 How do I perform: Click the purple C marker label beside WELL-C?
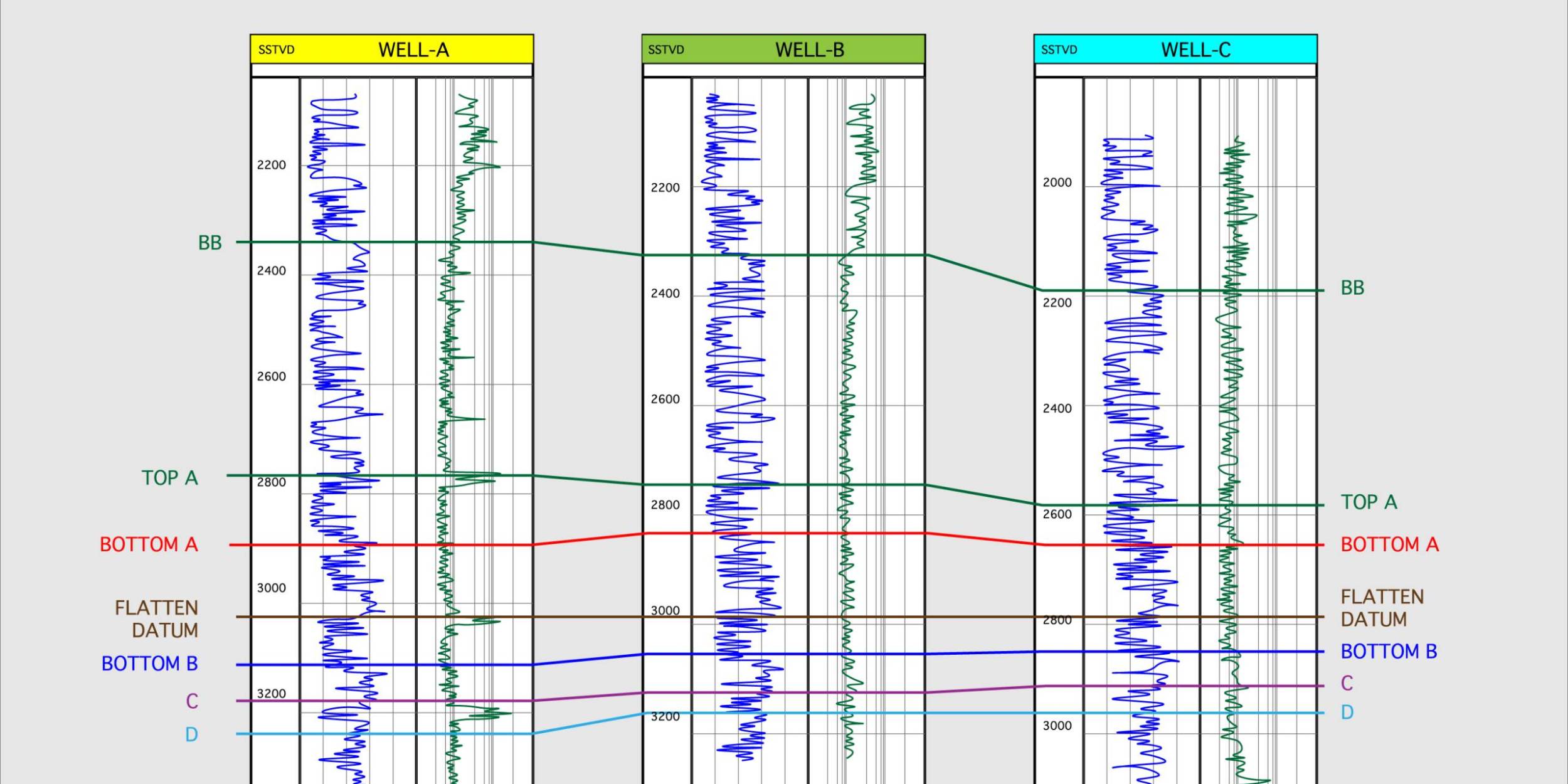1347,683
